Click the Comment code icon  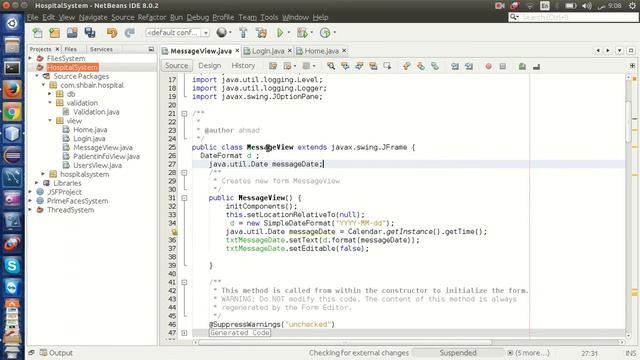pyautogui.click(x=522, y=66)
